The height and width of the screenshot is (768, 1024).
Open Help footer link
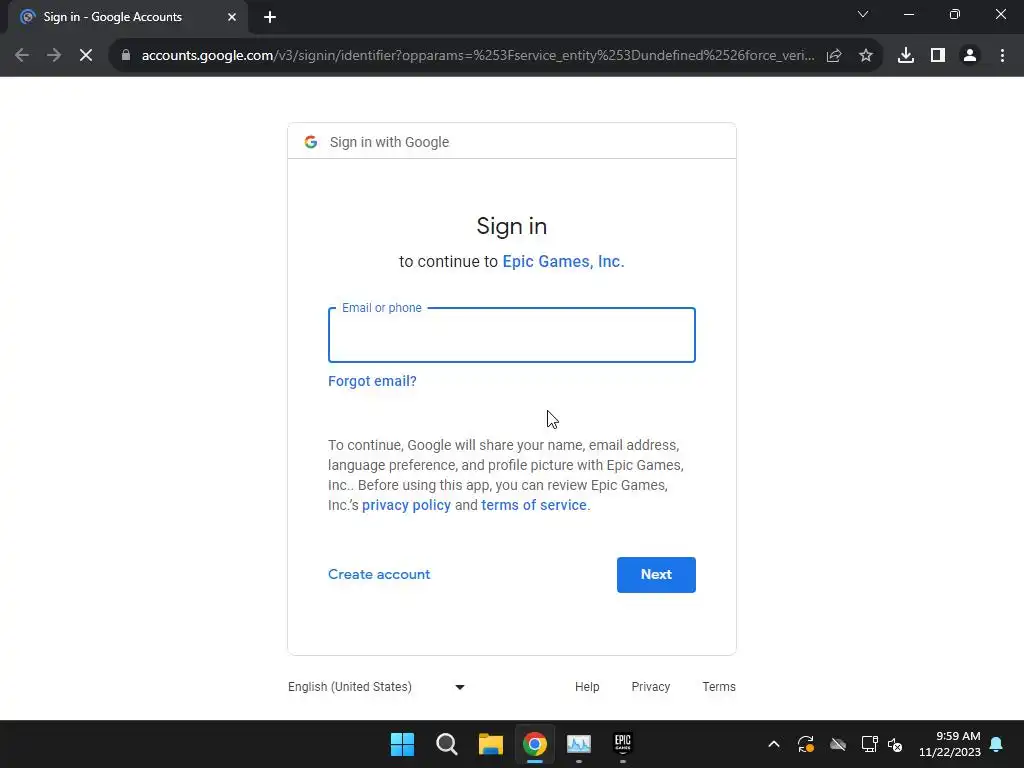pyautogui.click(x=587, y=687)
